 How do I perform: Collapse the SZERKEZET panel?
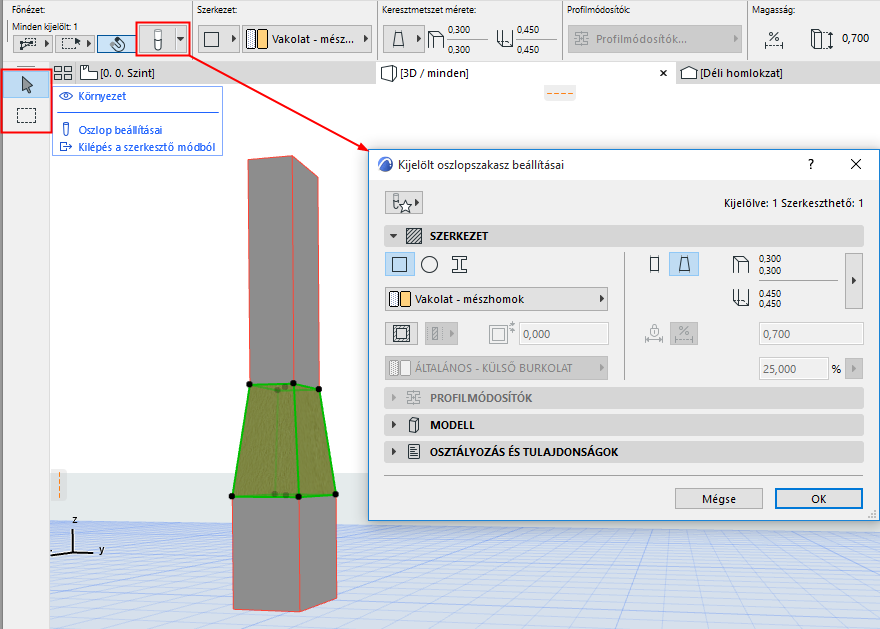[394, 237]
